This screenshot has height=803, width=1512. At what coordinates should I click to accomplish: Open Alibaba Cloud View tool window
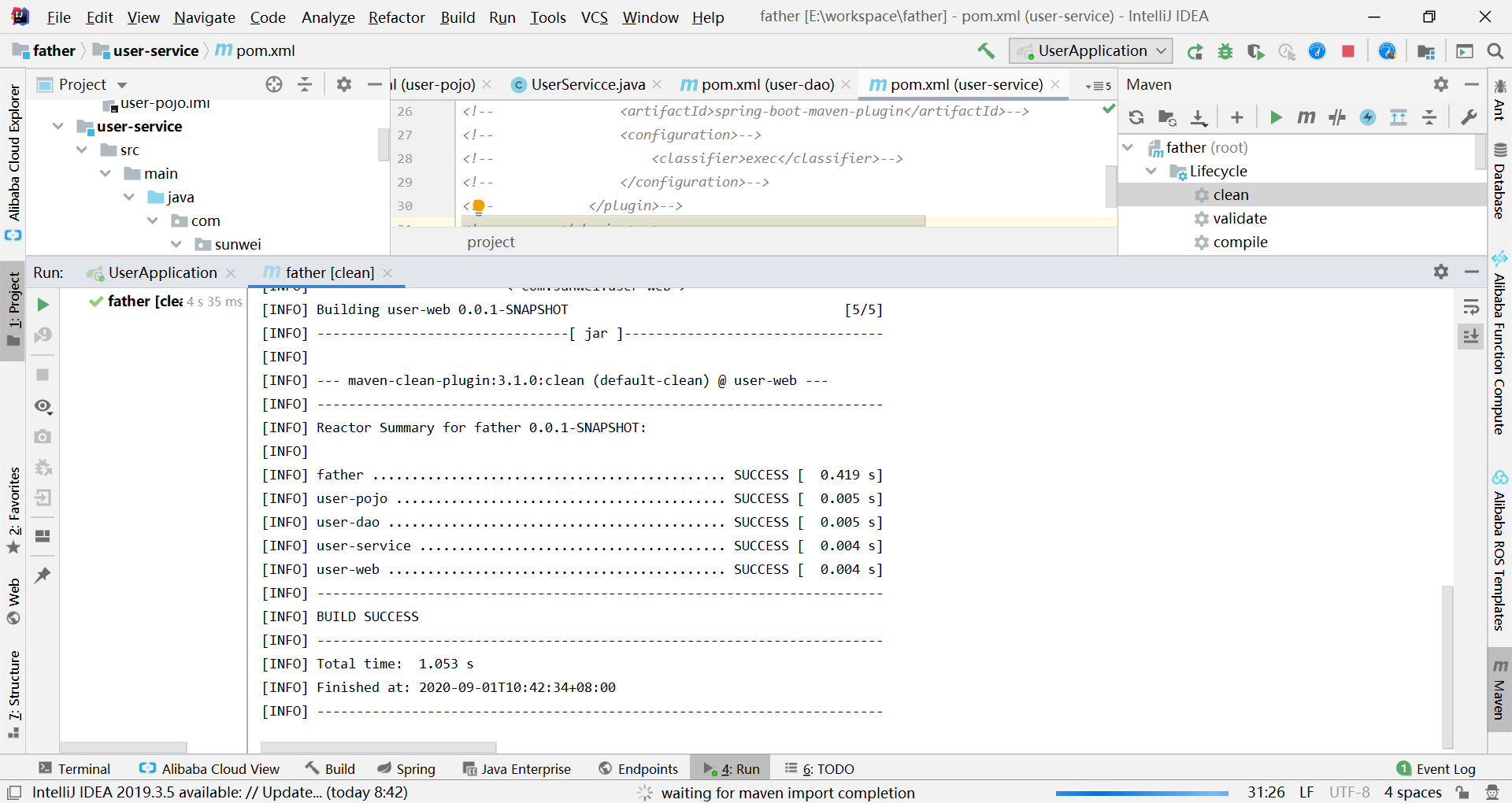click(x=209, y=768)
